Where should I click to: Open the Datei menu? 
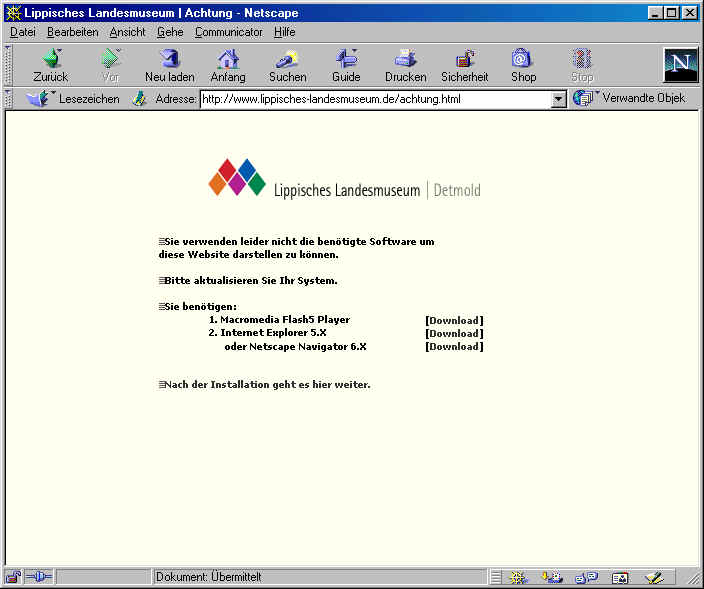point(22,32)
